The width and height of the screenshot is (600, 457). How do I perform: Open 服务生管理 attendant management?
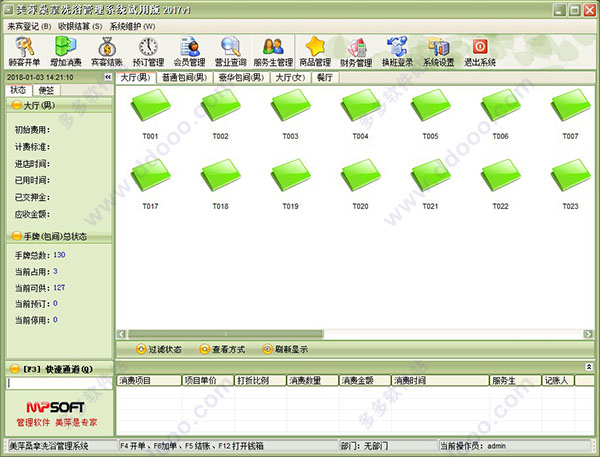click(x=273, y=52)
